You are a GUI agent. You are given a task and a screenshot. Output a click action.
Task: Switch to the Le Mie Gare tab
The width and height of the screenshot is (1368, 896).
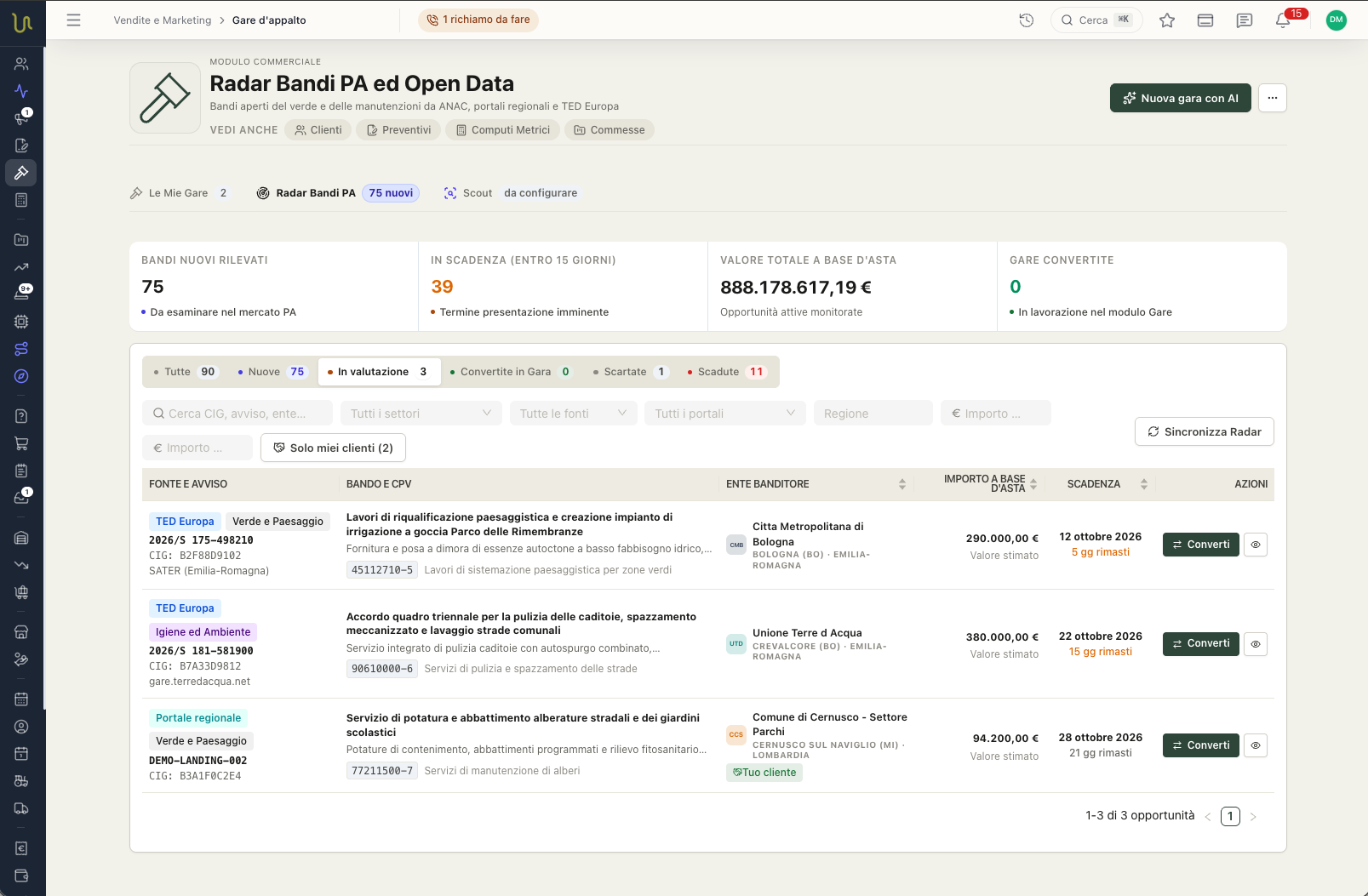180,193
